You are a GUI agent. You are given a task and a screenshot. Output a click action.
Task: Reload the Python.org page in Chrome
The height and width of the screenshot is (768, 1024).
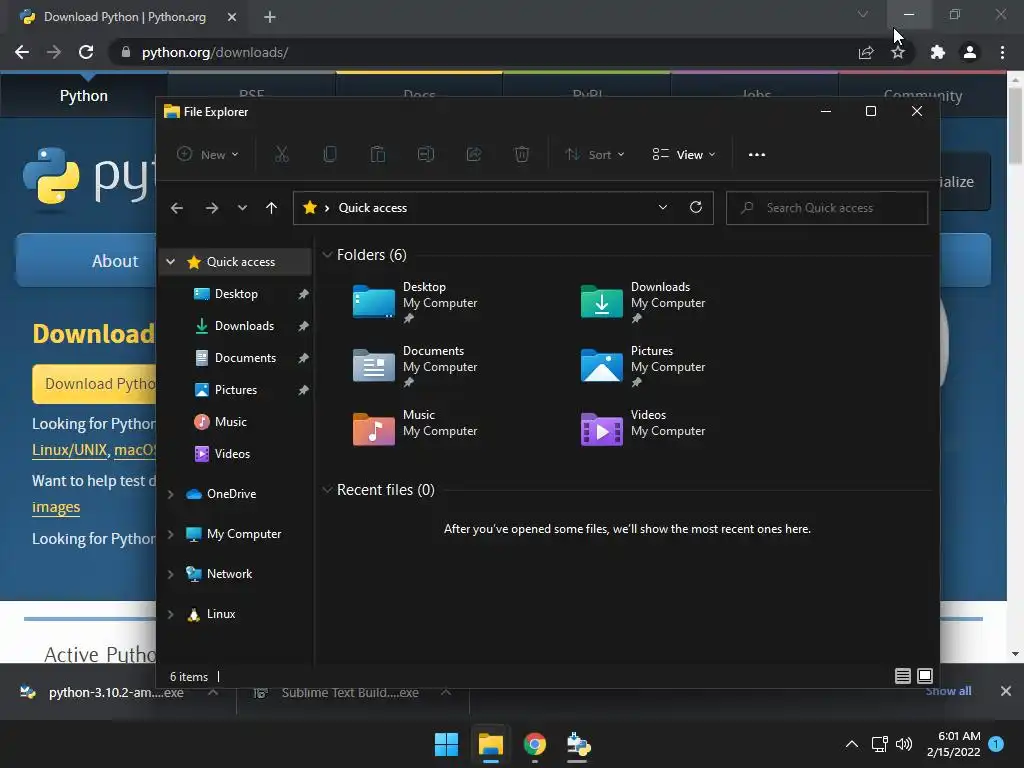click(x=86, y=52)
